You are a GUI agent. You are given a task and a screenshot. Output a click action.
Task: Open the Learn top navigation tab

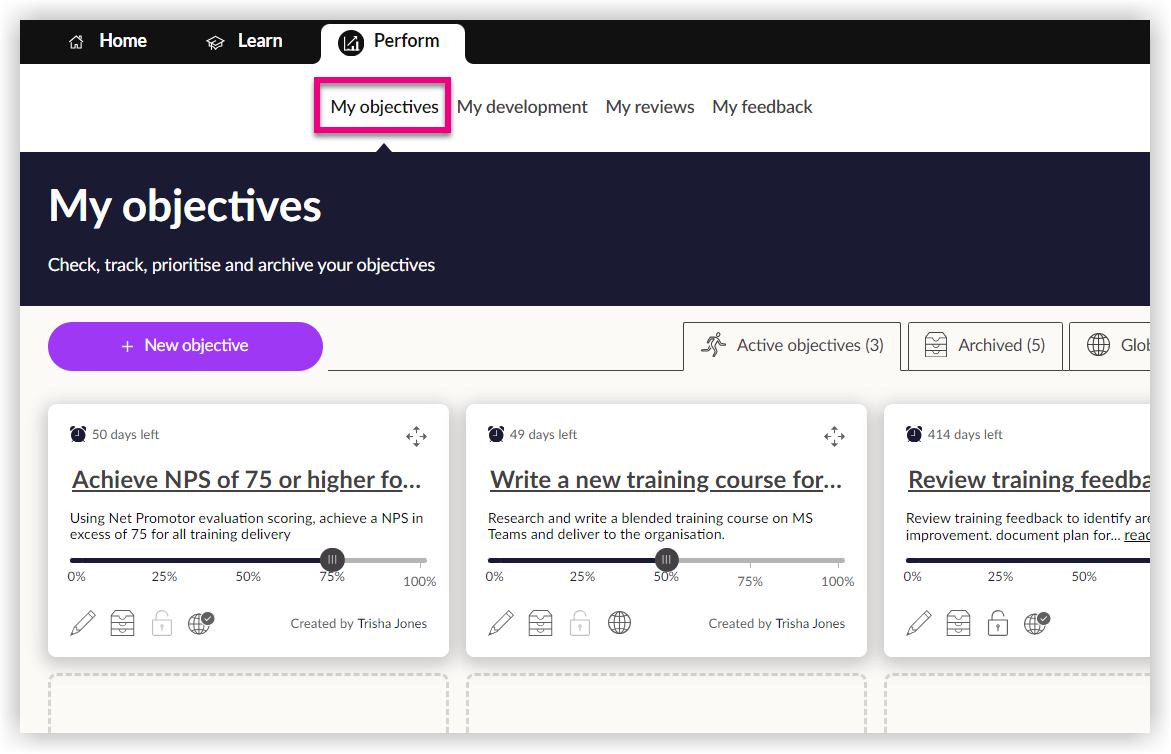(245, 42)
